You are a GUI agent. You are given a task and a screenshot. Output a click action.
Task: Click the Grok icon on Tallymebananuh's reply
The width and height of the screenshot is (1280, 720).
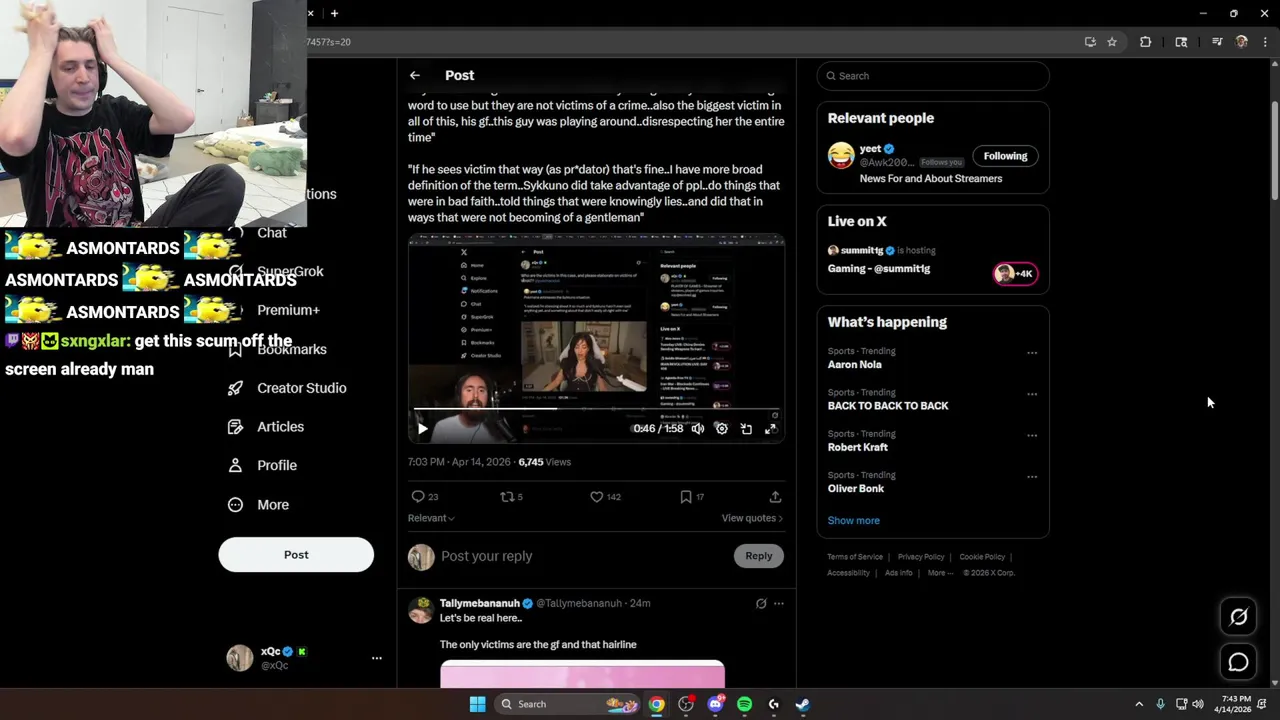click(x=761, y=603)
